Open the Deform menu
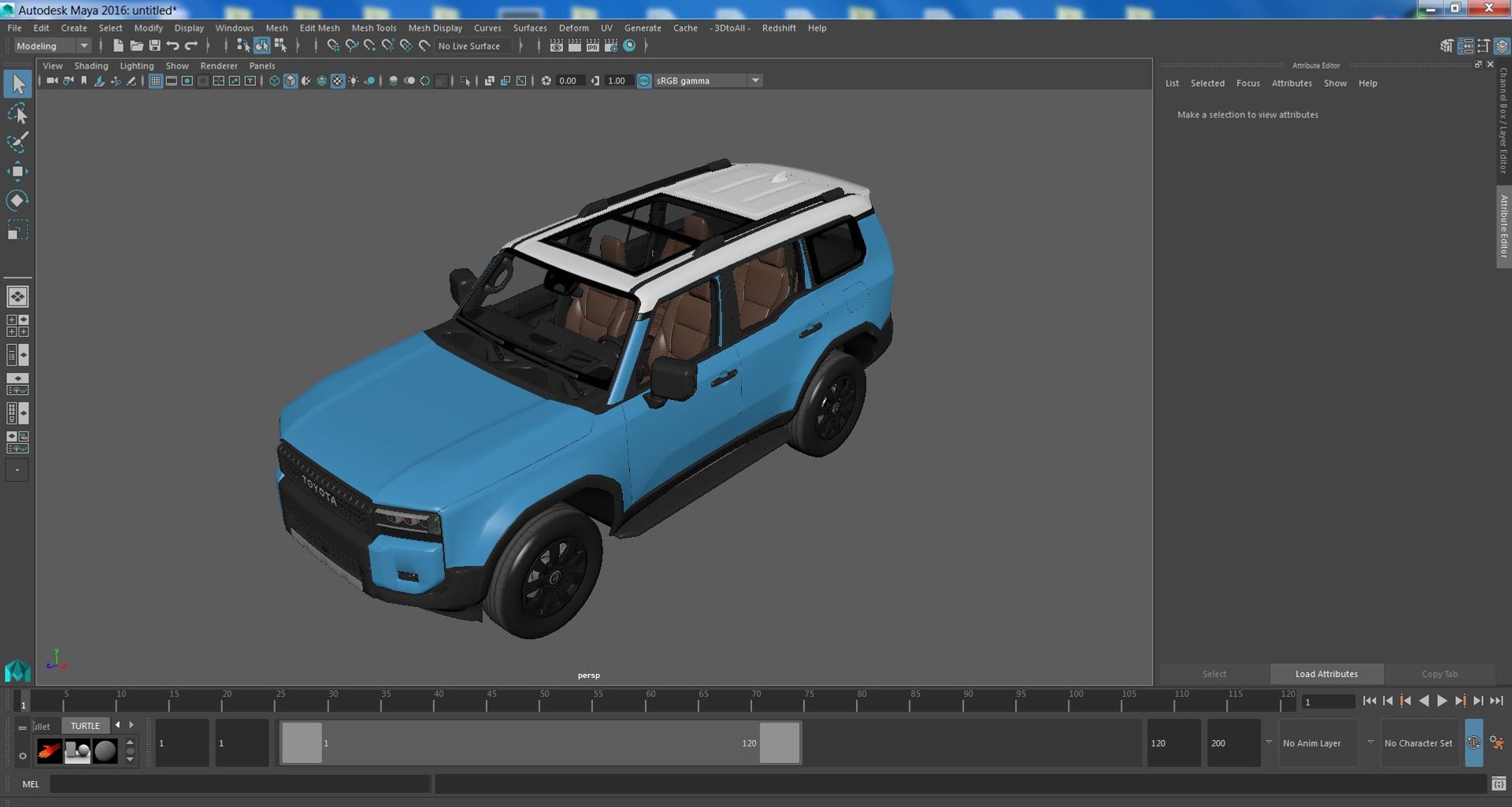This screenshot has height=807, width=1512. (573, 28)
